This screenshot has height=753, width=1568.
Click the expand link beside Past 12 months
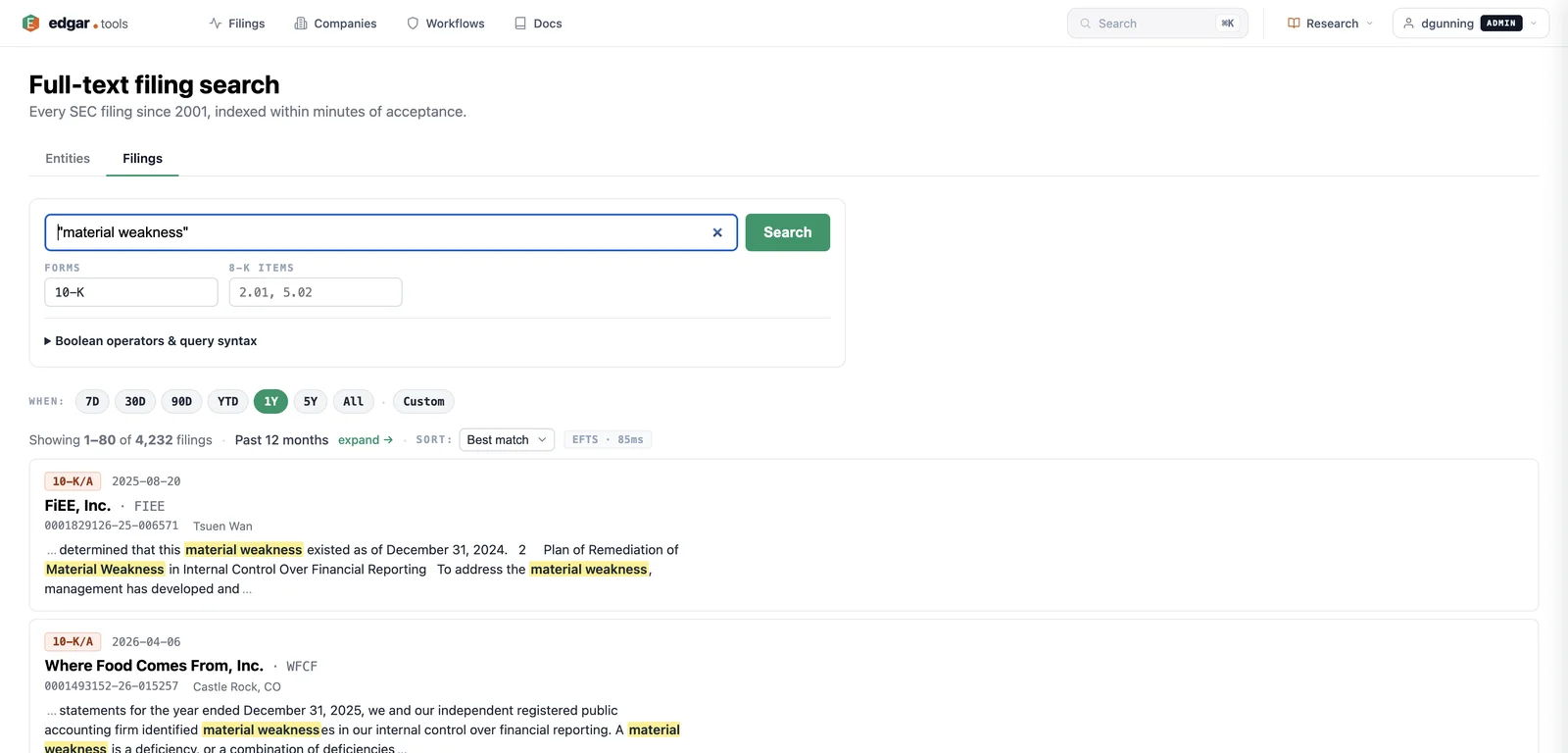click(366, 440)
